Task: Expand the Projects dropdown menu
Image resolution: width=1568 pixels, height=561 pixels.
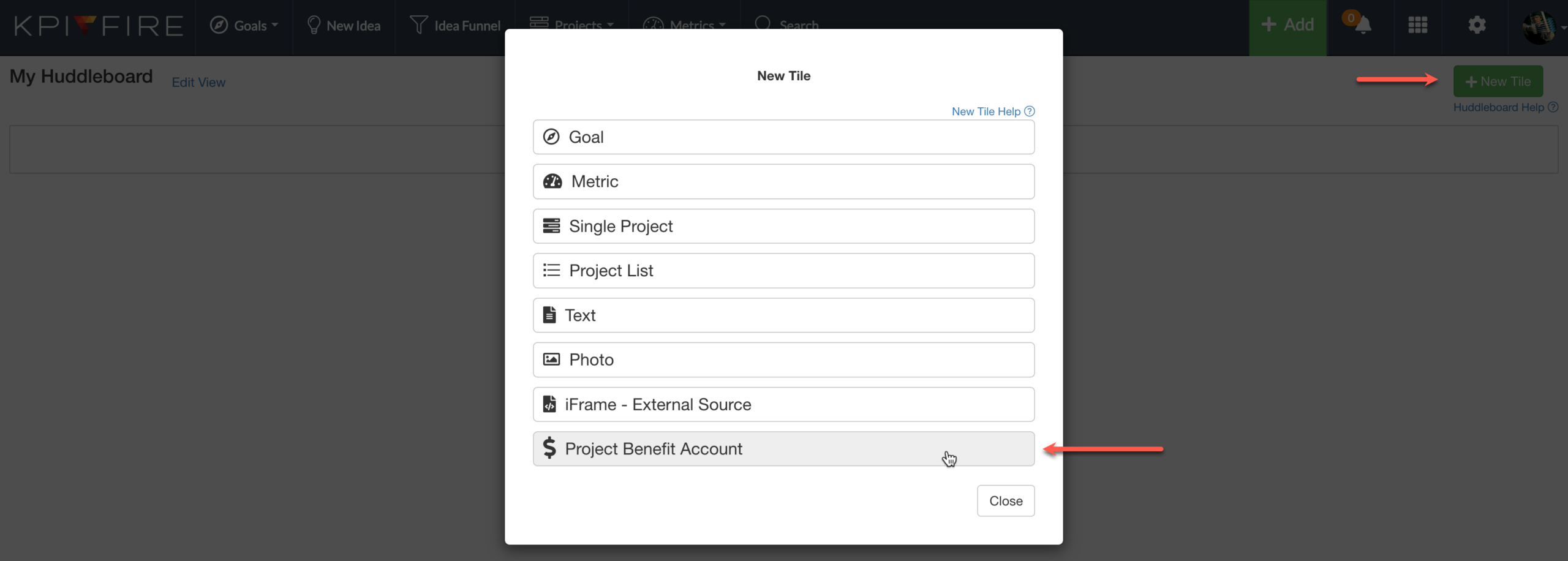Action: [571, 24]
